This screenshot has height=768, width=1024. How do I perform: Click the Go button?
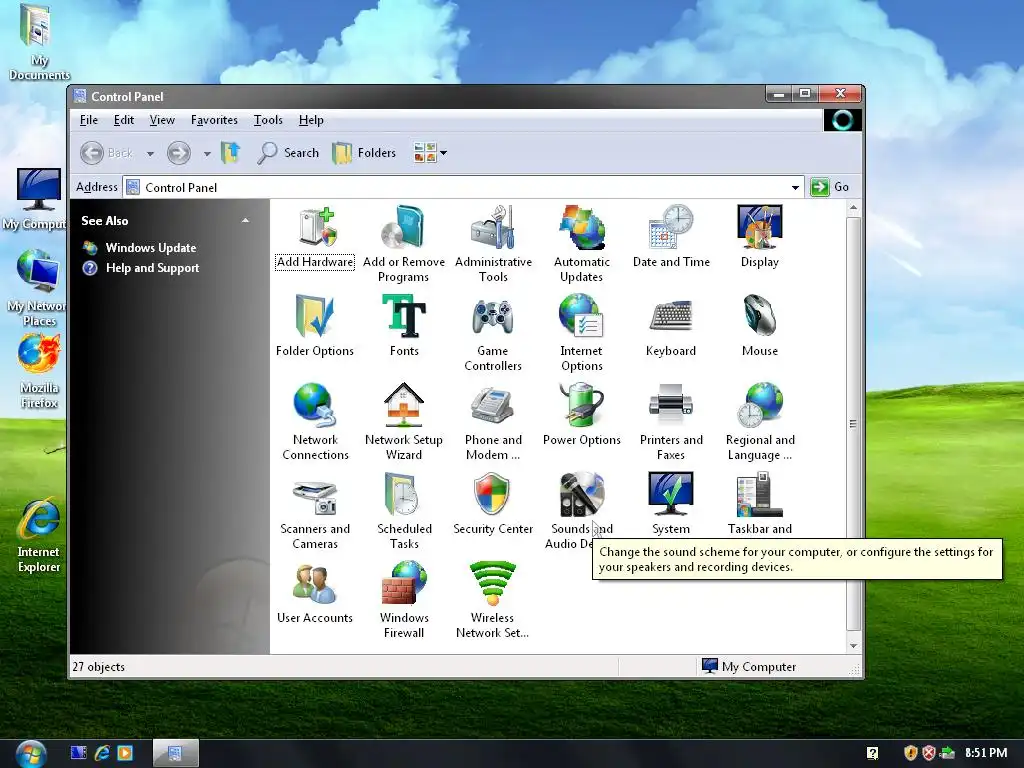[x=830, y=187]
